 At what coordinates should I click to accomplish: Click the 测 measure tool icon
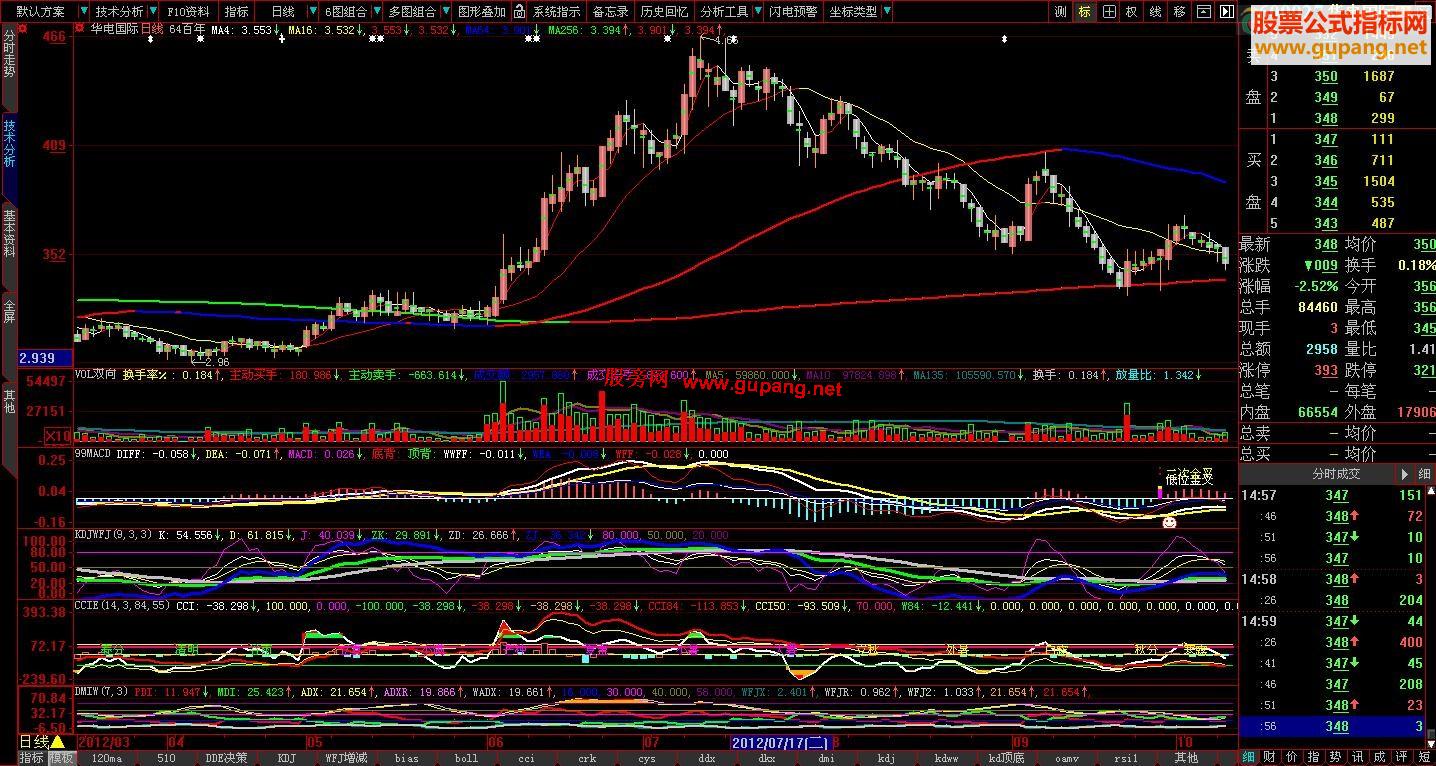tap(1060, 12)
